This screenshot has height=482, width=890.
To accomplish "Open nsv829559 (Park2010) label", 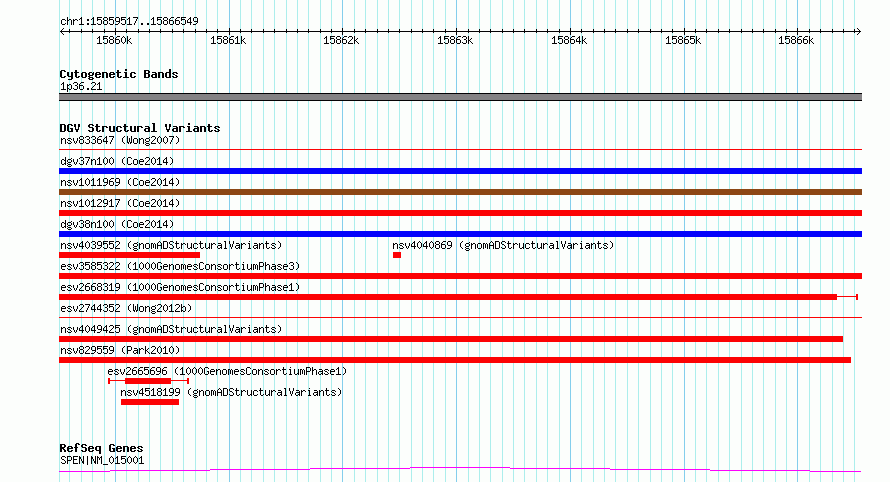I will [120, 350].
